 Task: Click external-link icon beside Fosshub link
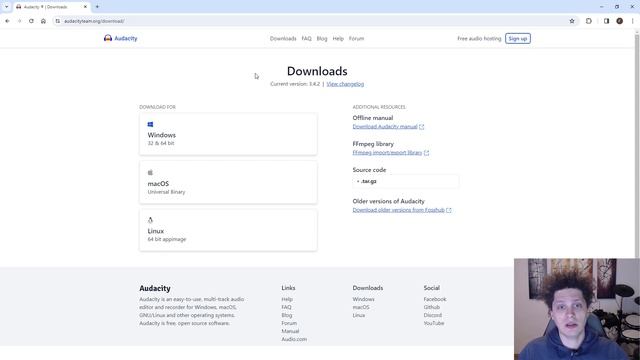(449, 210)
